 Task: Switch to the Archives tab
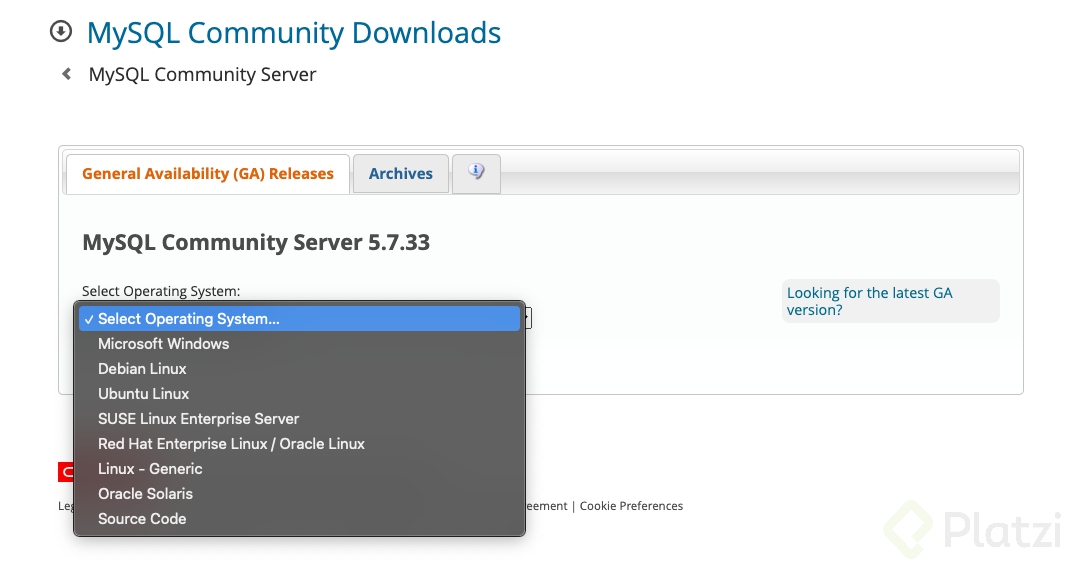point(401,174)
